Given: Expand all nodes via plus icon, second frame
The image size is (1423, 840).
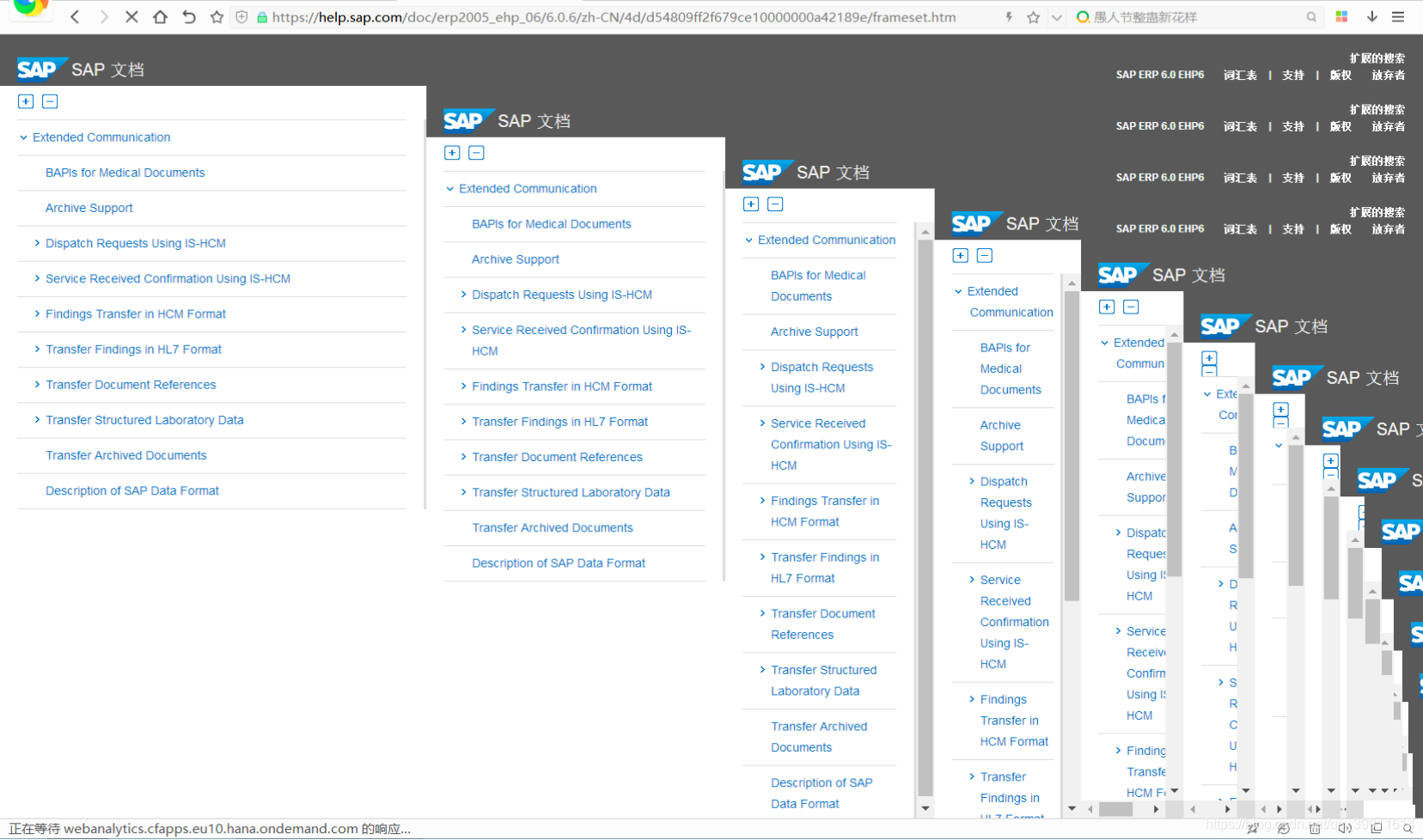Looking at the screenshot, I should [x=452, y=153].
